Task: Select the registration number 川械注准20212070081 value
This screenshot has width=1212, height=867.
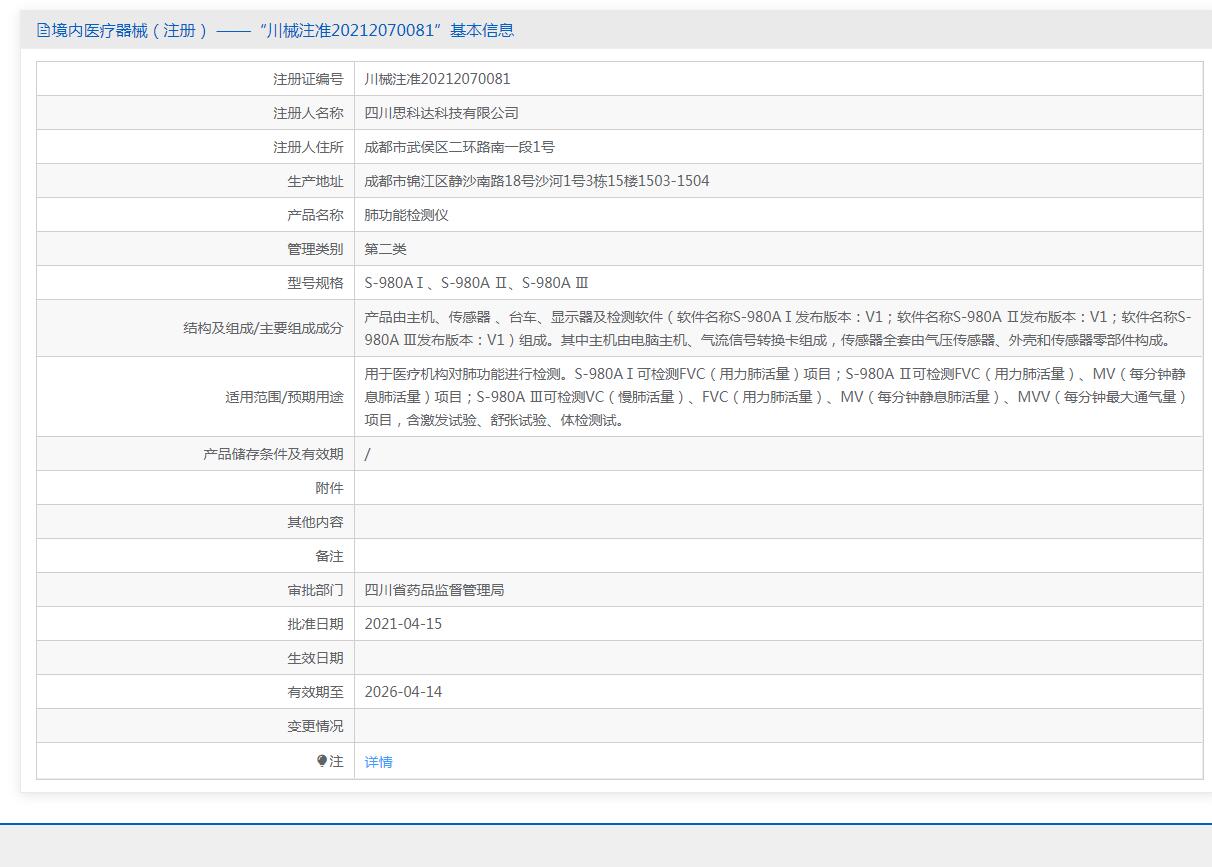Action: click(437, 79)
